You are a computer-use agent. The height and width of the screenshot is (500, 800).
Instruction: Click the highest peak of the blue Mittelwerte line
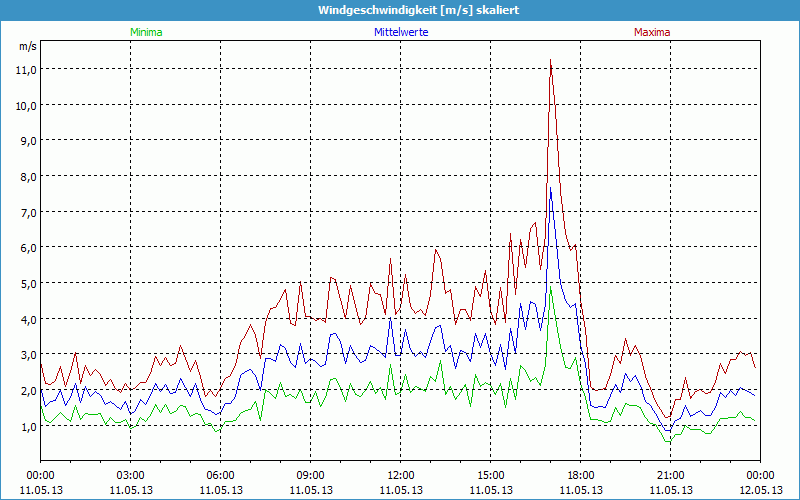pyautogui.click(x=550, y=188)
